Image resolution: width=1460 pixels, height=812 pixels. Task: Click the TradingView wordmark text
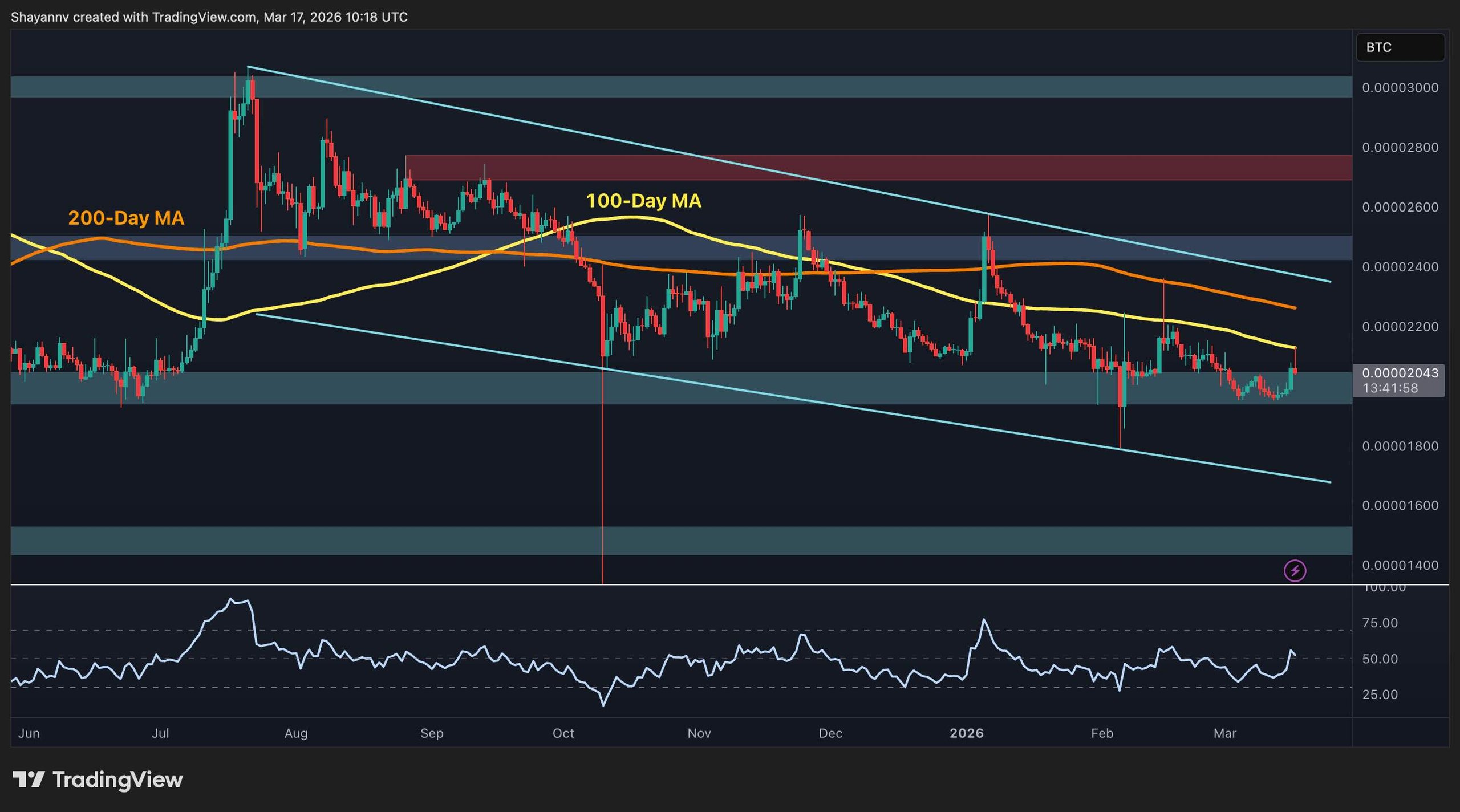tap(117, 779)
